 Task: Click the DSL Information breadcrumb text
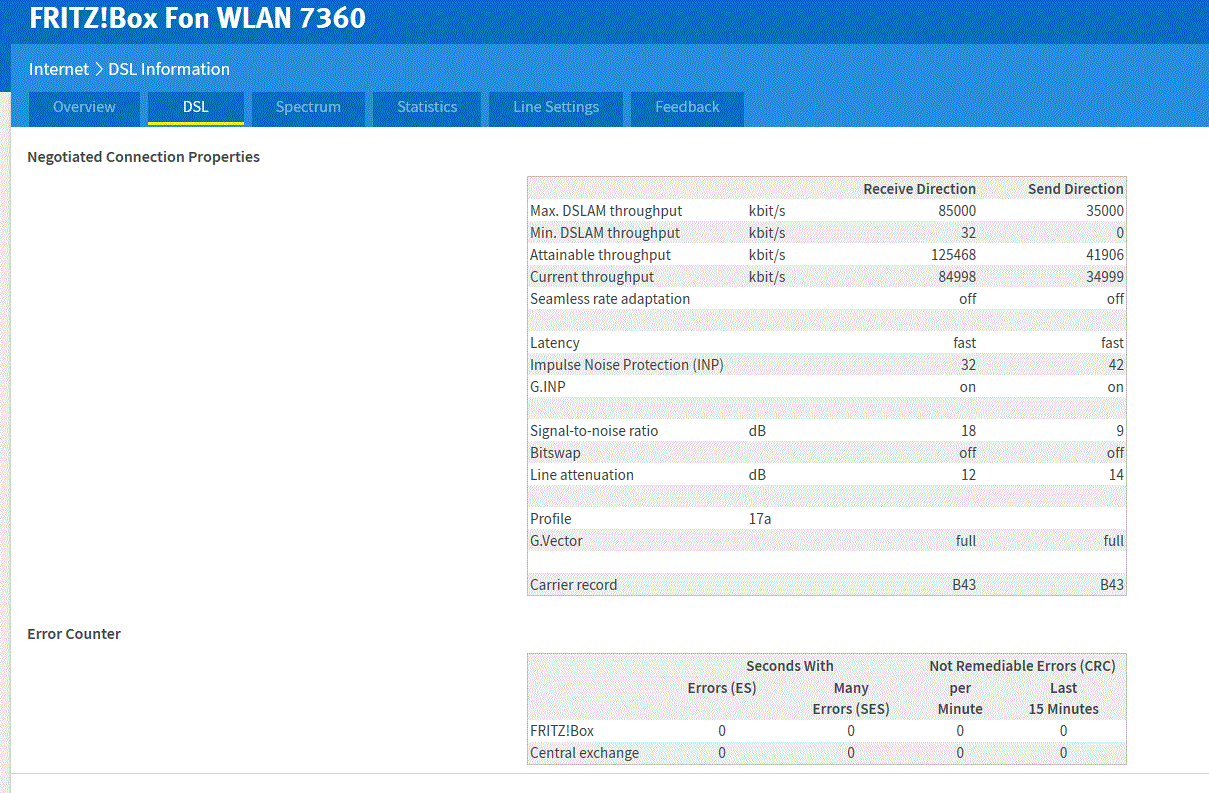pyautogui.click(x=169, y=69)
